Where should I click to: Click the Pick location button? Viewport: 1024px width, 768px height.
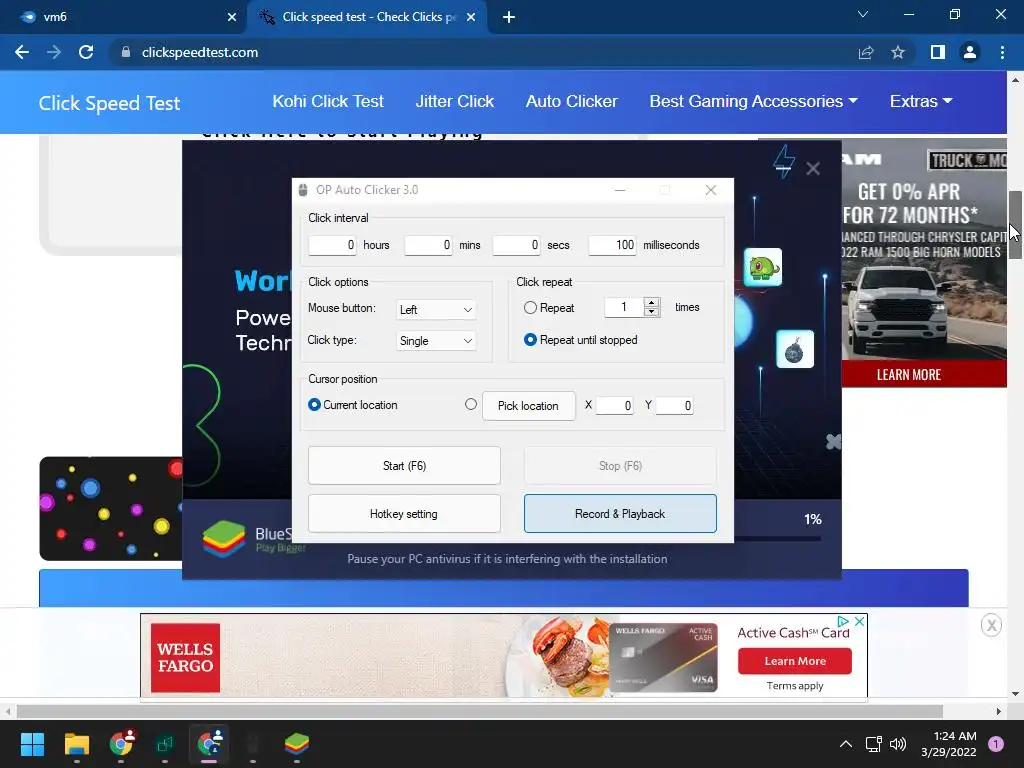[x=528, y=406]
